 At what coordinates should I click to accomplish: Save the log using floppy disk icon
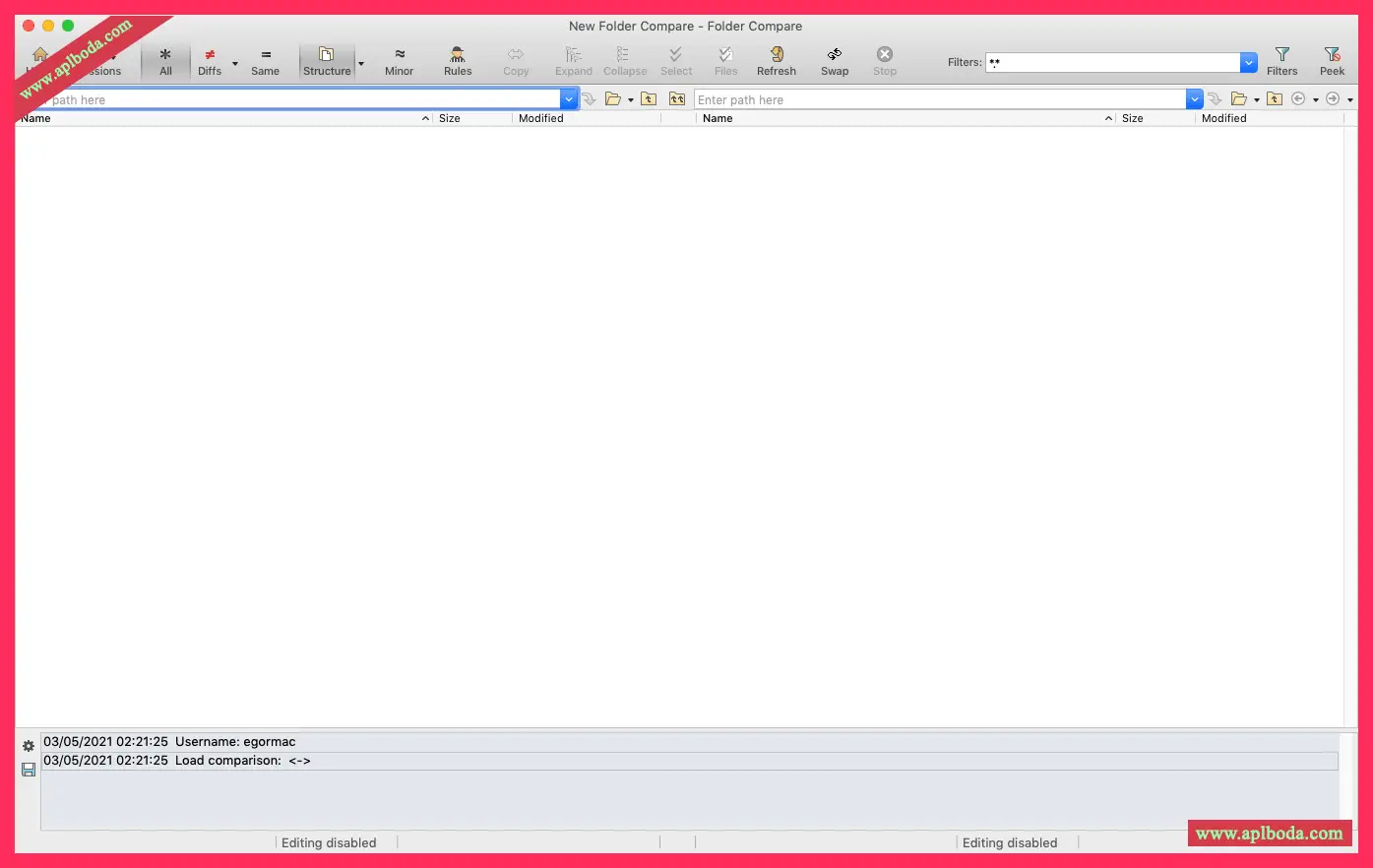[29, 770]
